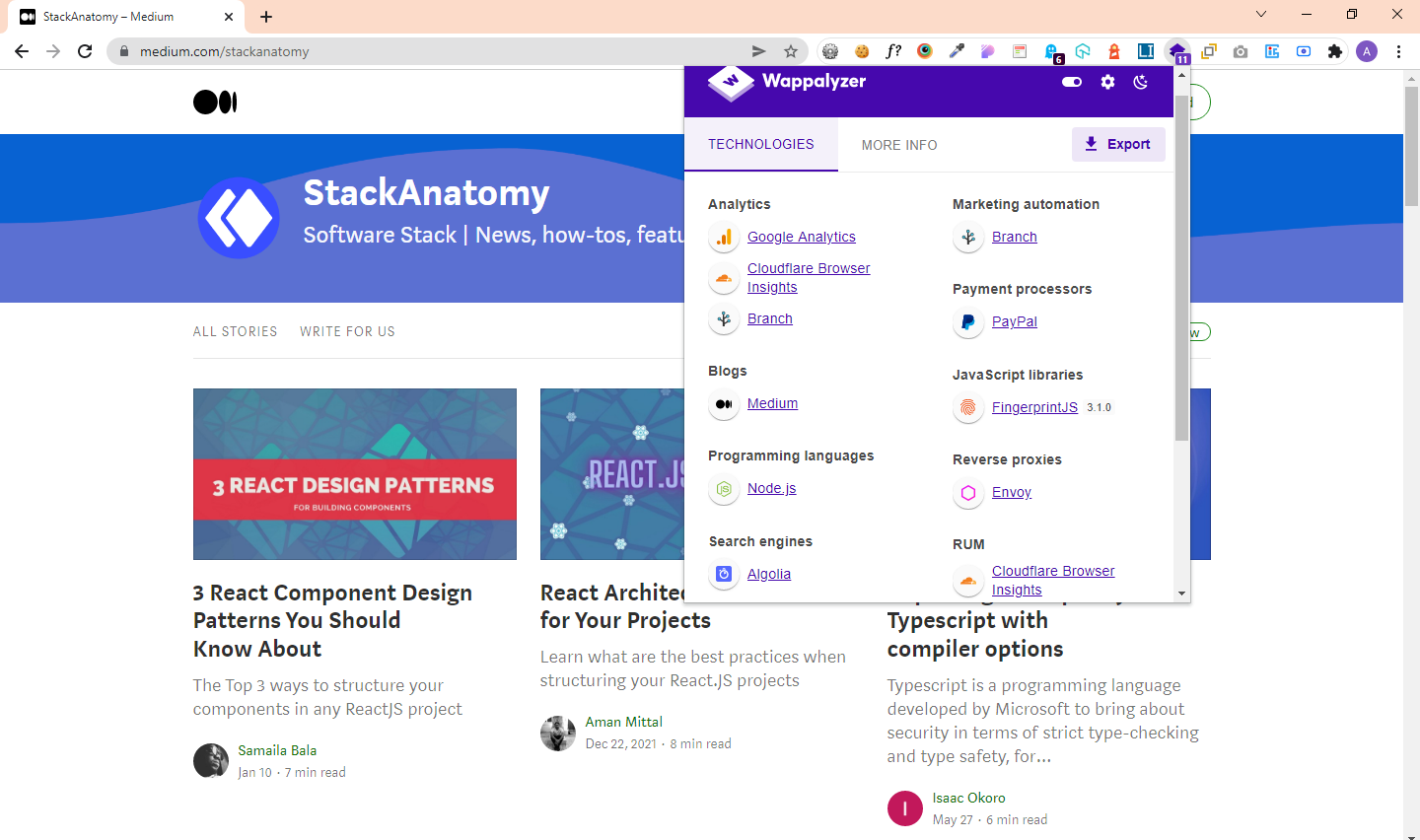Open the Node.js link
The width and height of the screenshot is (1420, 840).
(x=771, y=488)
